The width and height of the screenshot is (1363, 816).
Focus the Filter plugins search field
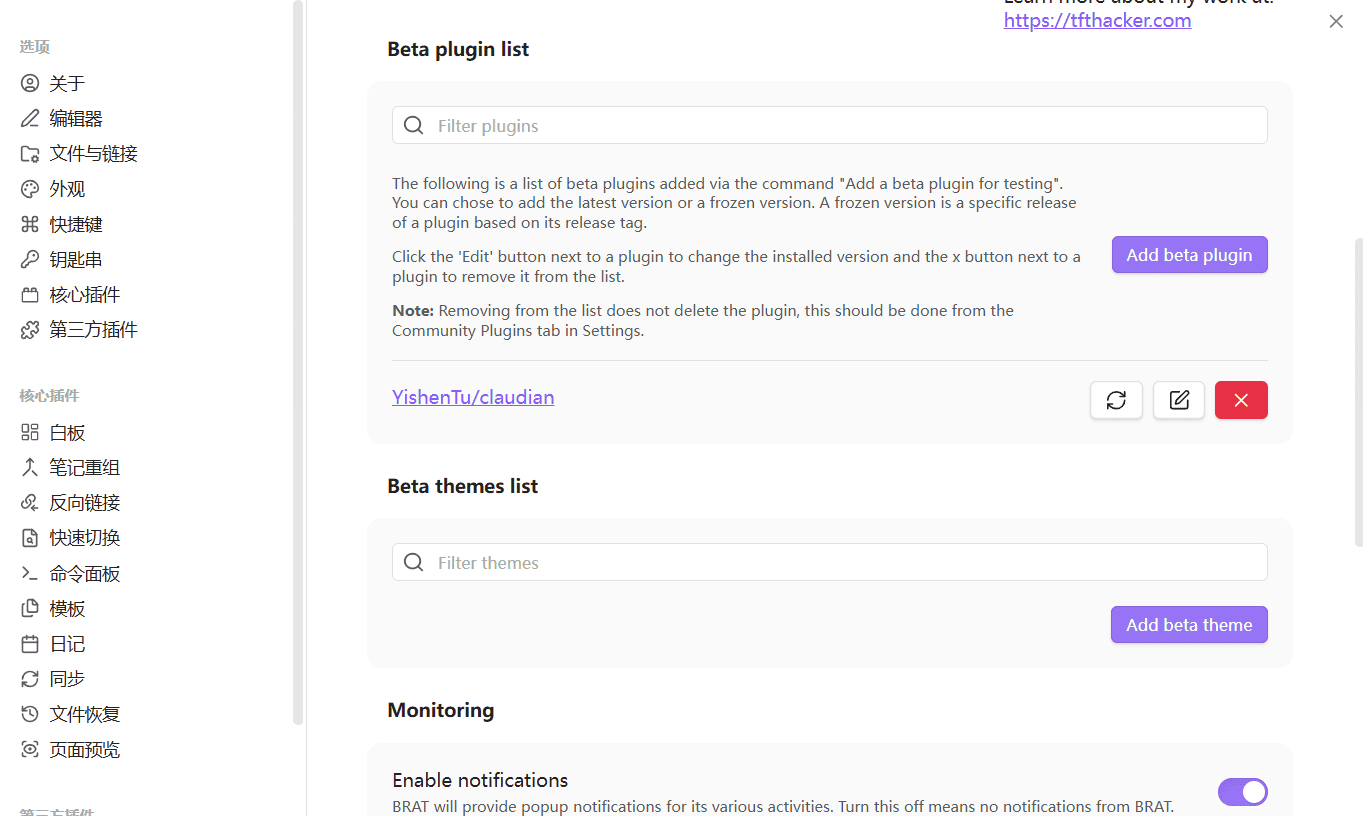coord(830,125)
